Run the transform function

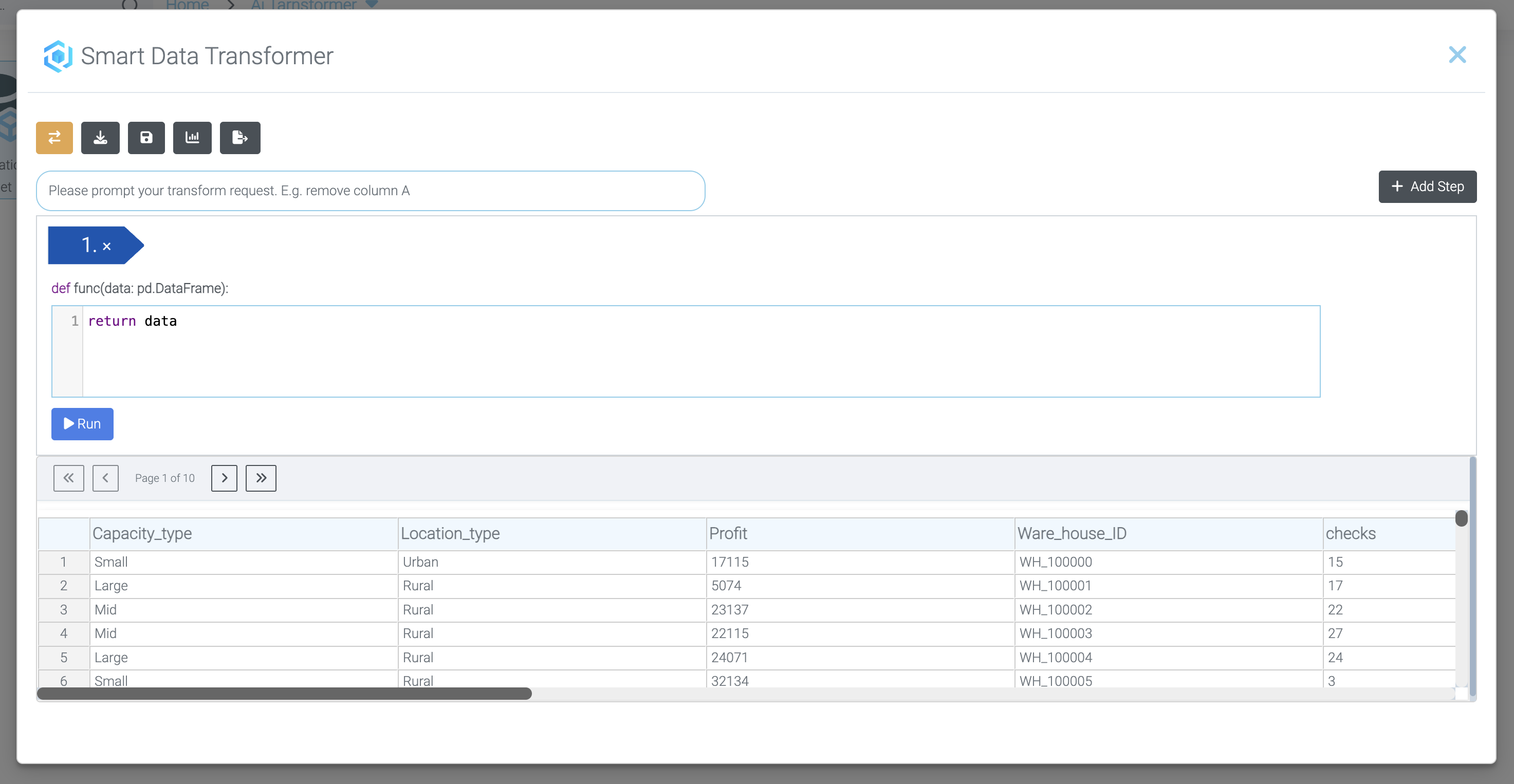click(x=82, y=424)
